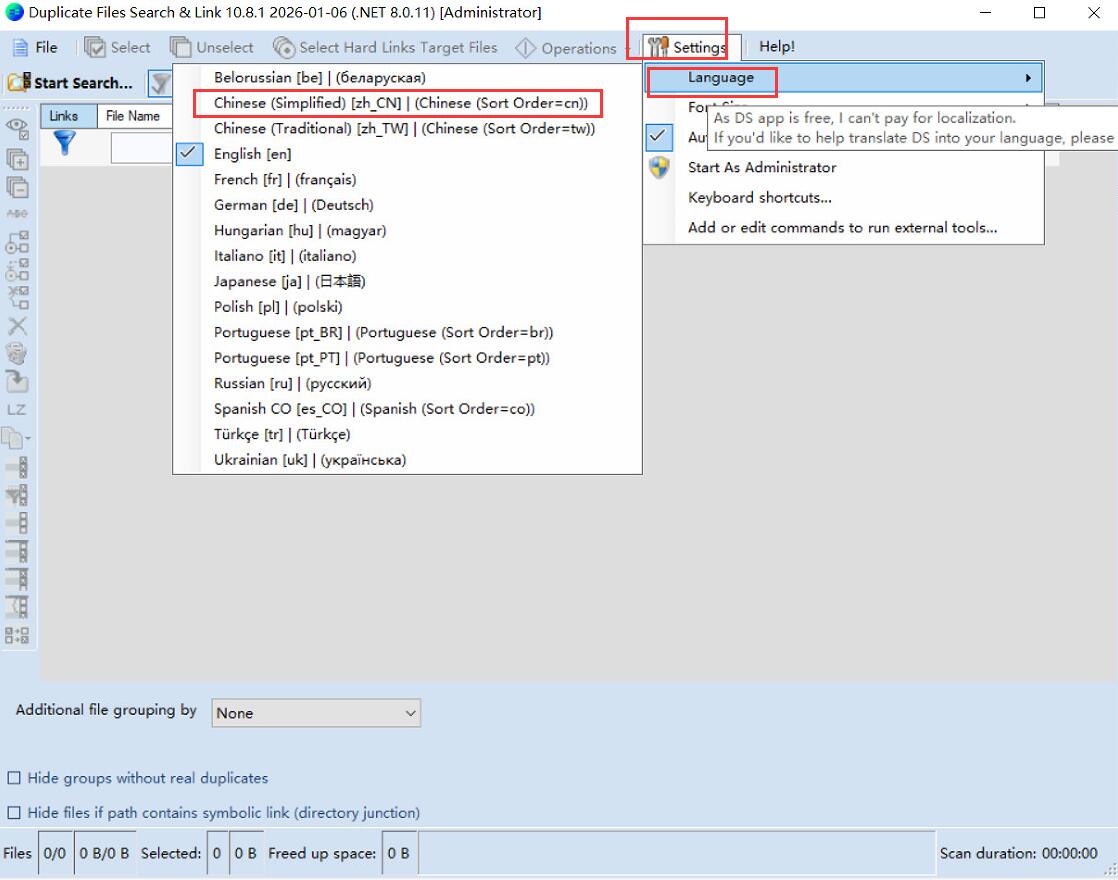This screenshot has height=880, width=1118.
Task: Open the Additional file grouping dropdown
Action: tap(316, 713)
